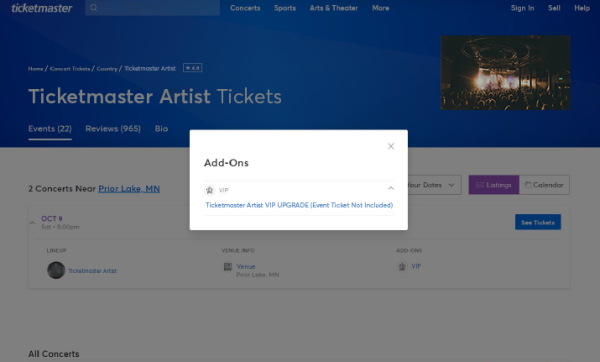The height and width of the screenshot is (362, 600).
Task: Collapse the OCT 9 event row
Action: pos(32,222)
